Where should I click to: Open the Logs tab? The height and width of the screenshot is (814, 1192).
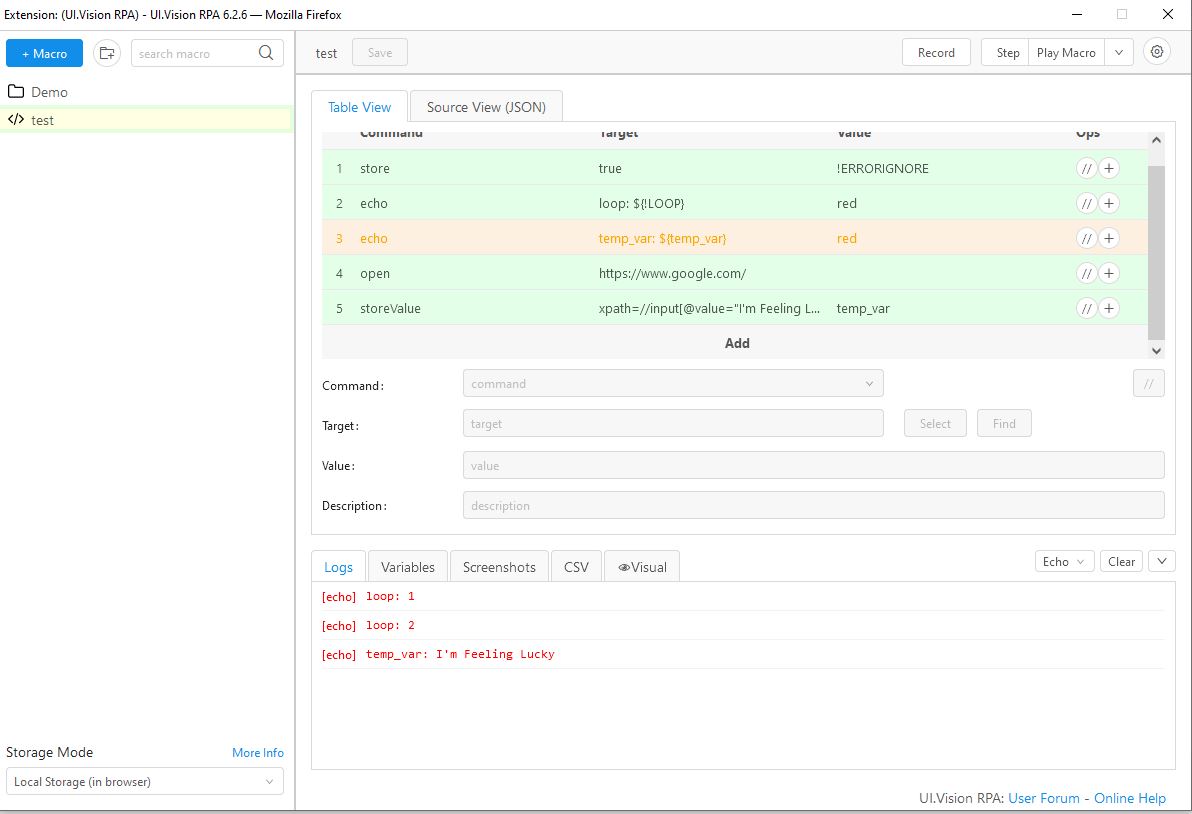click(x=338, y=567)
